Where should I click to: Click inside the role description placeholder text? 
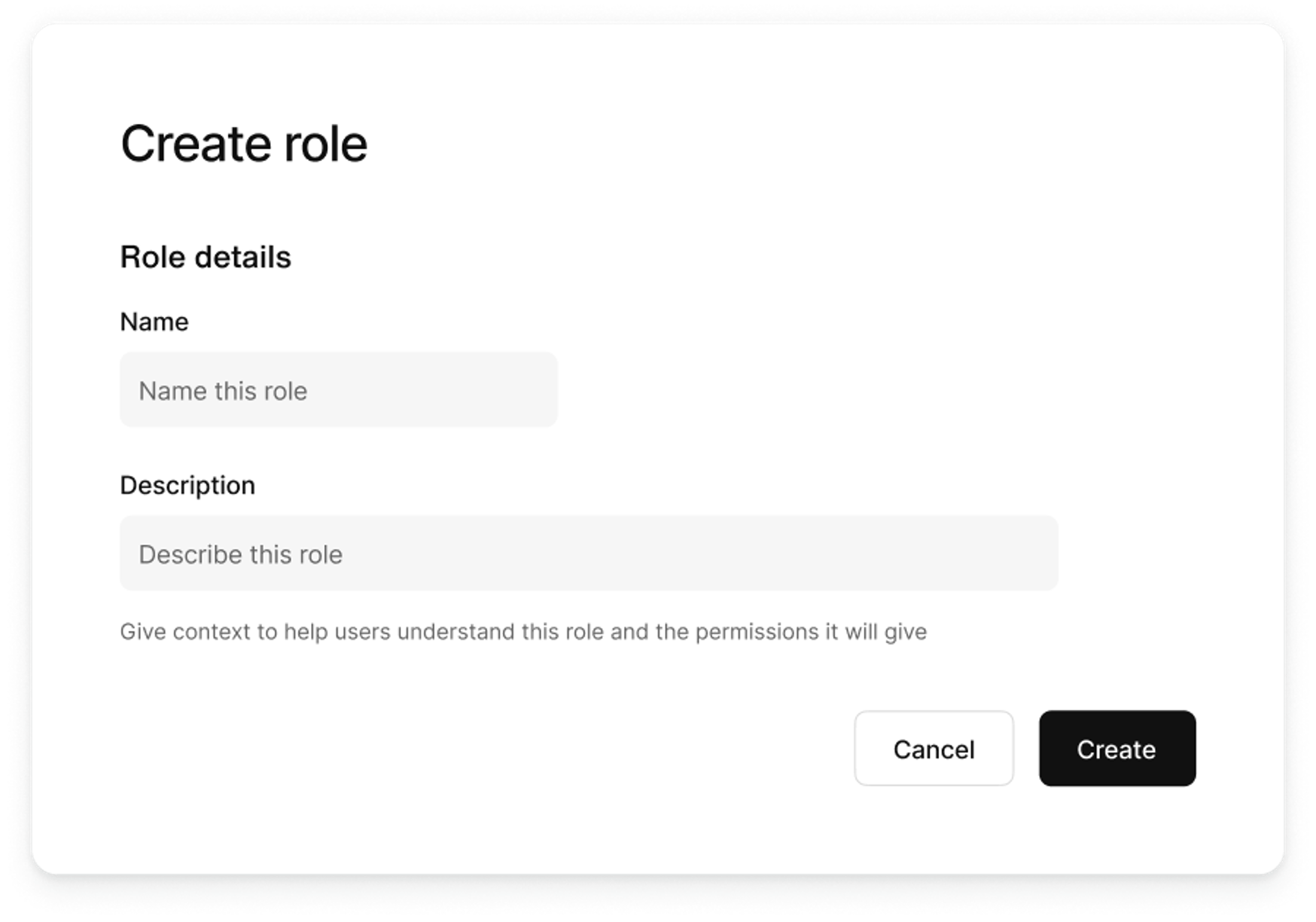tap(241, 553)
